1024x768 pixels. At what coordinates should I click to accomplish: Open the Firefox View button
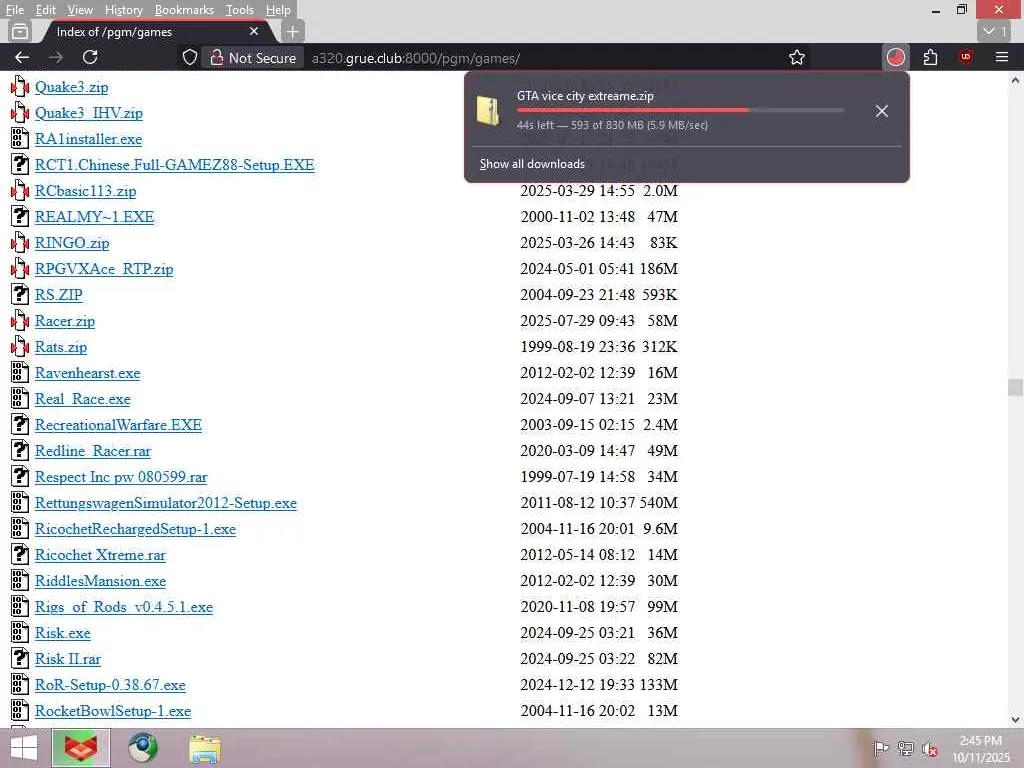click(x=20, y=31)
